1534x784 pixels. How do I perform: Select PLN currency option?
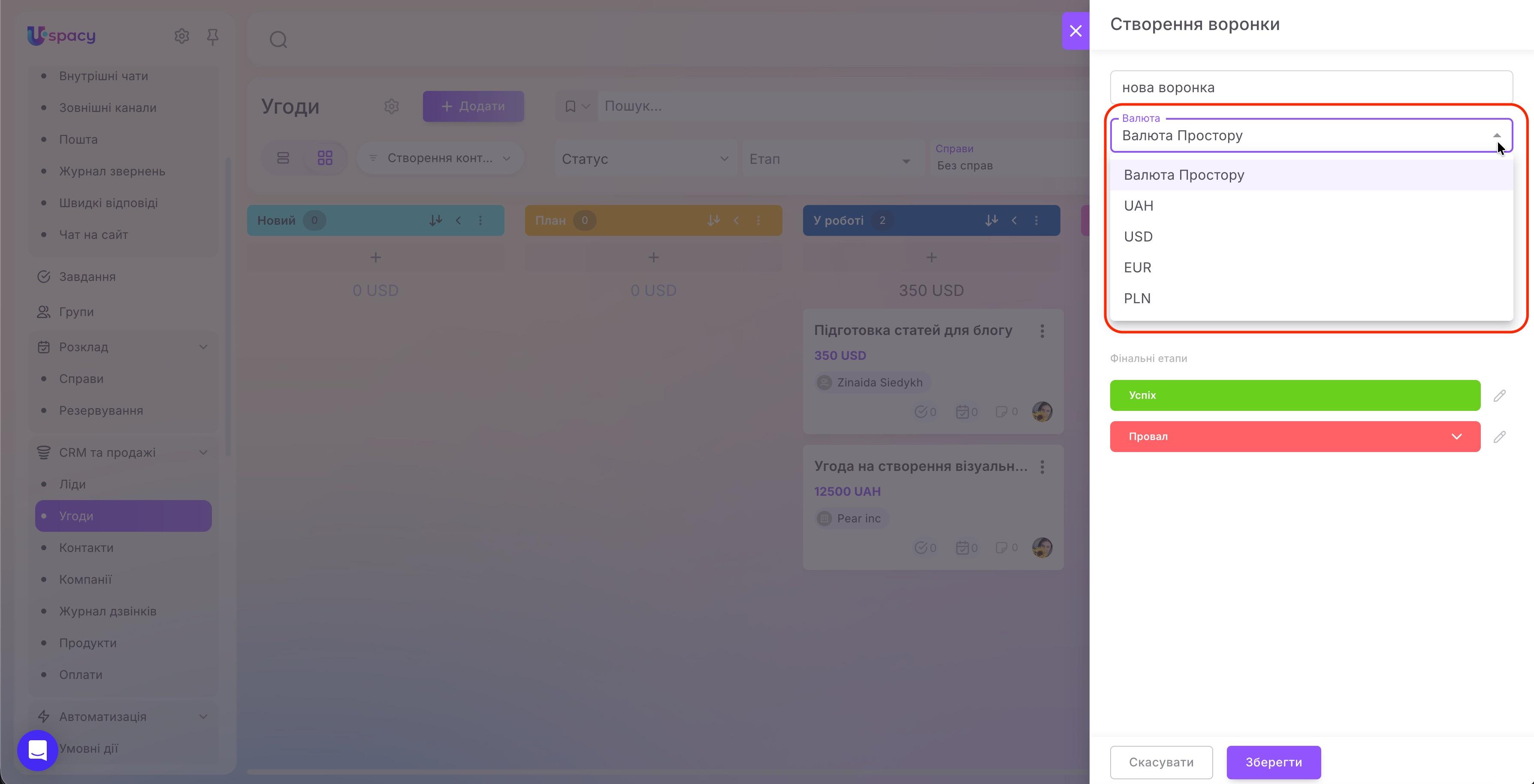(1311, 299)
